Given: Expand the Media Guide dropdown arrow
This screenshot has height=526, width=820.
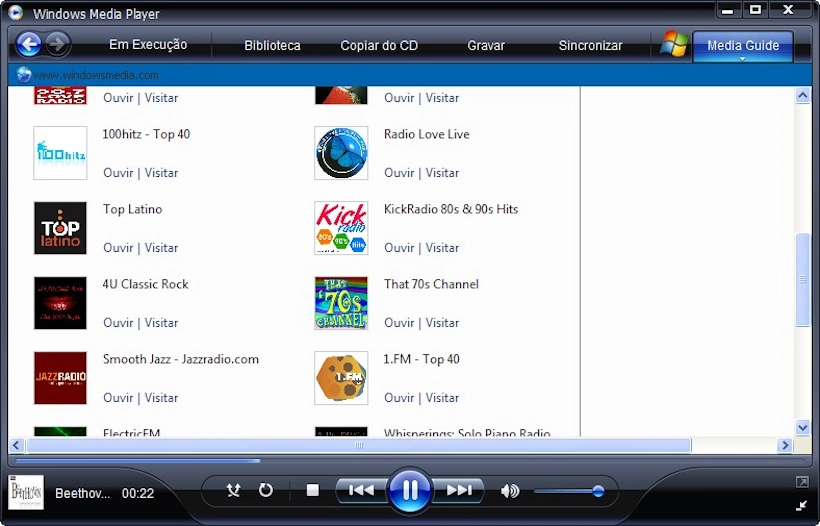Looking at the screenshot, I should pos(742,59).
